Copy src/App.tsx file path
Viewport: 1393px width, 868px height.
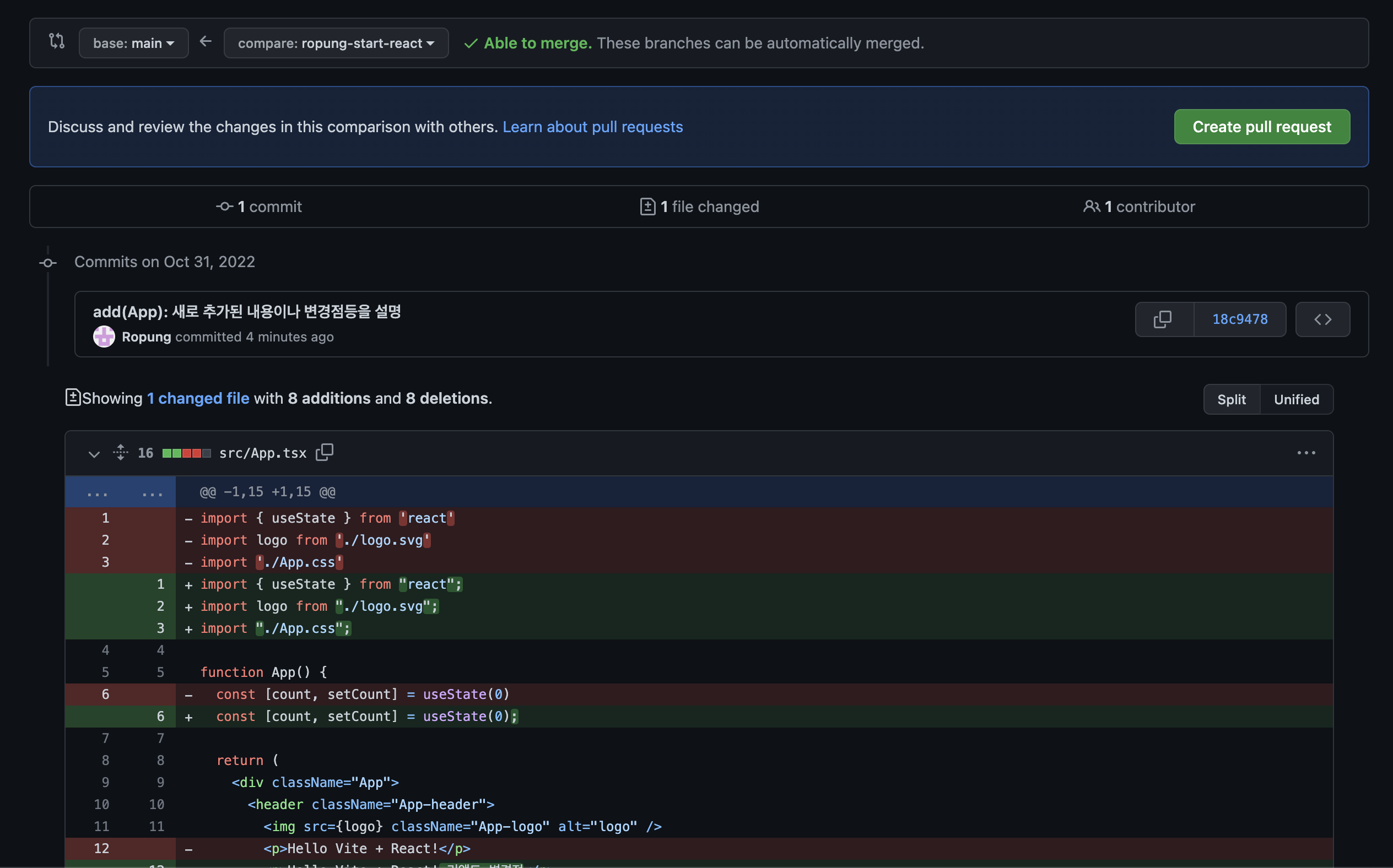coord(325,452)
